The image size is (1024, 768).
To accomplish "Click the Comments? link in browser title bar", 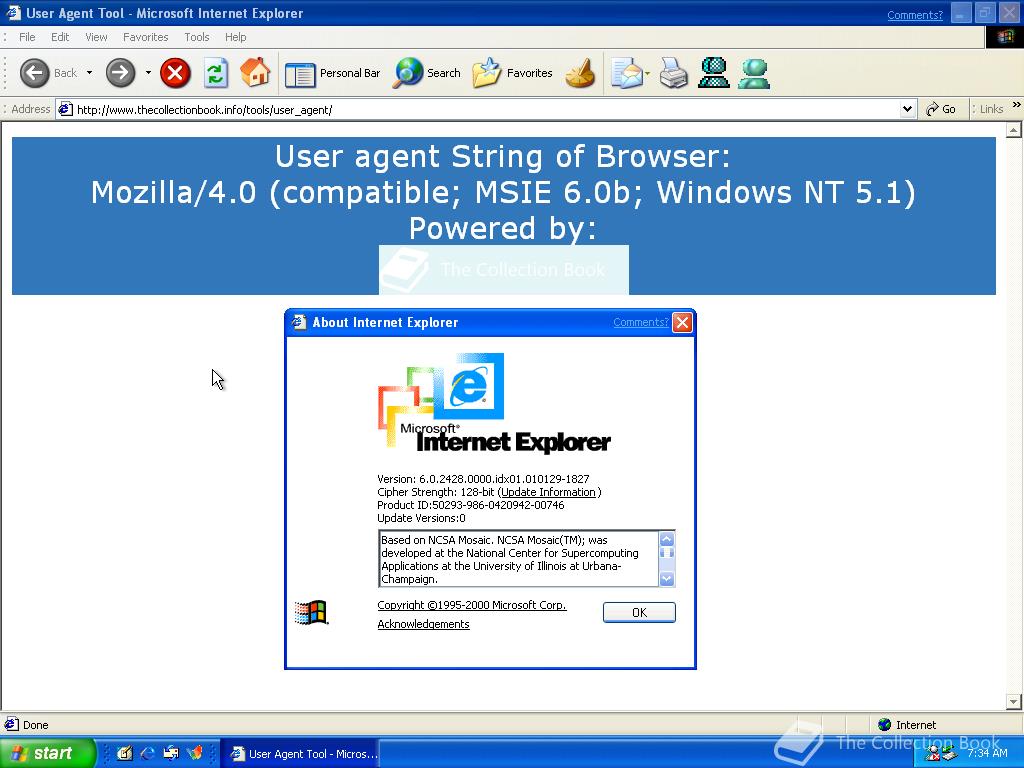I will (915, 15).
